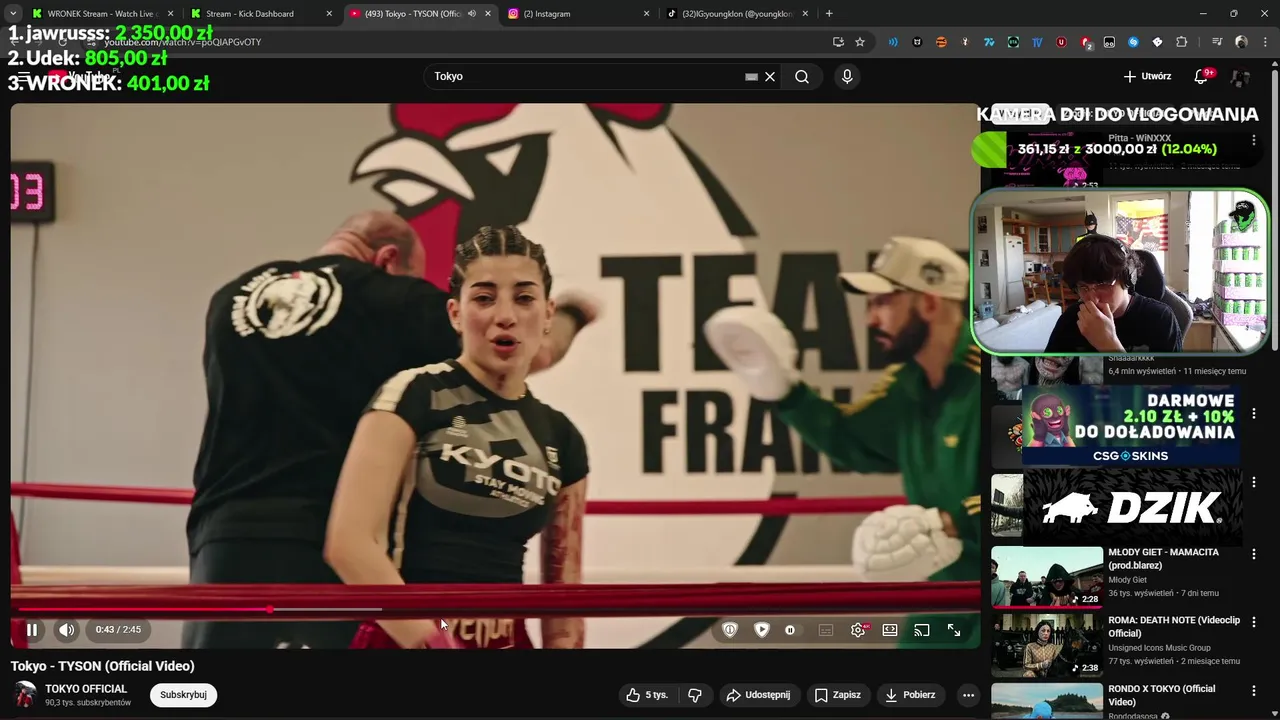Open TOKYO OFFICIAL channel link

tap(86, 689)
